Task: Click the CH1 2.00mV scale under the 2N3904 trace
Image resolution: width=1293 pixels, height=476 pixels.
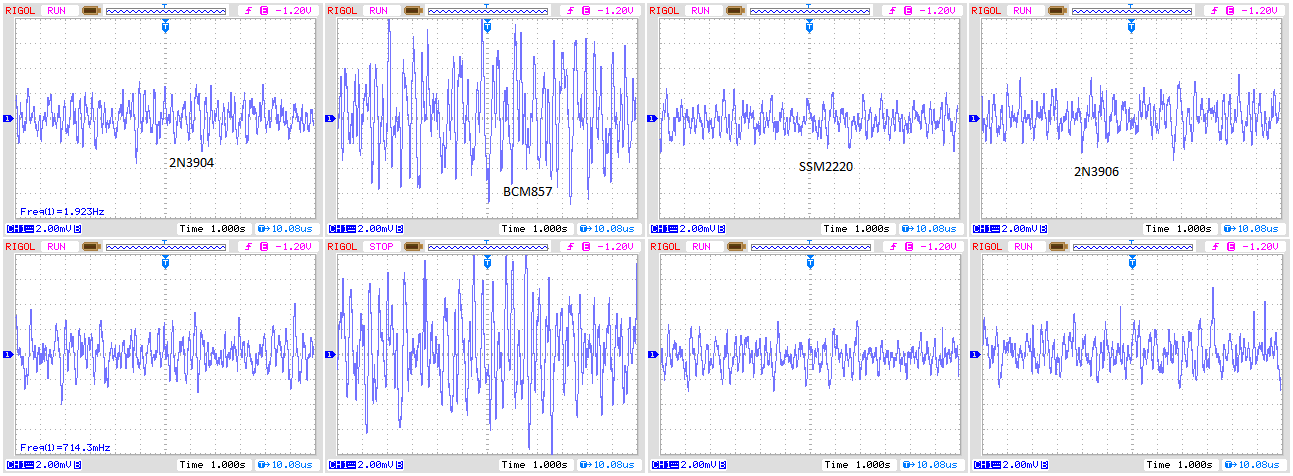Action: (x=39, y=229)
